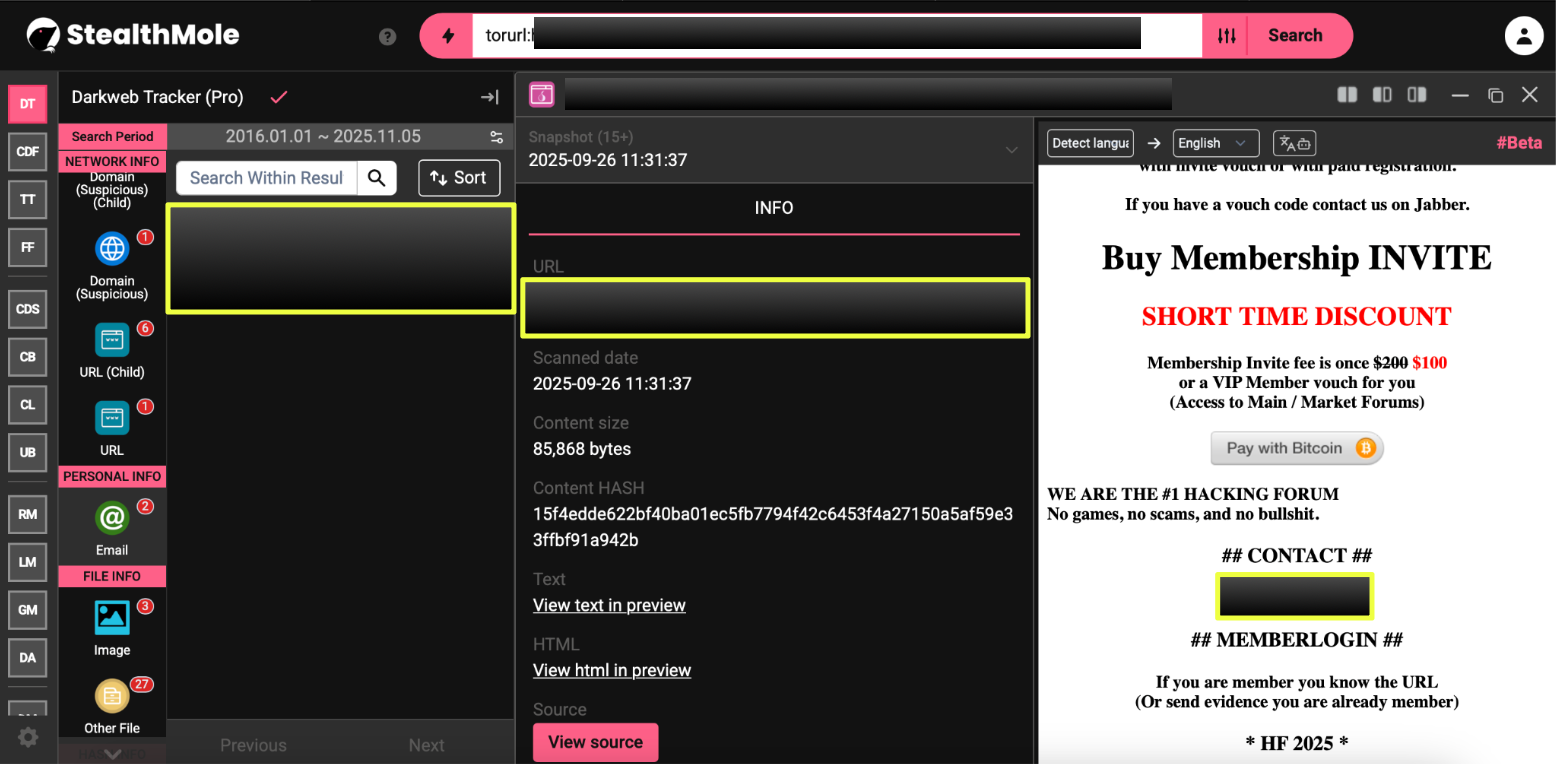Viewport: 1556px width, 764px height.
Task: Open search filter settings icon
Action: click(1227, 36)
